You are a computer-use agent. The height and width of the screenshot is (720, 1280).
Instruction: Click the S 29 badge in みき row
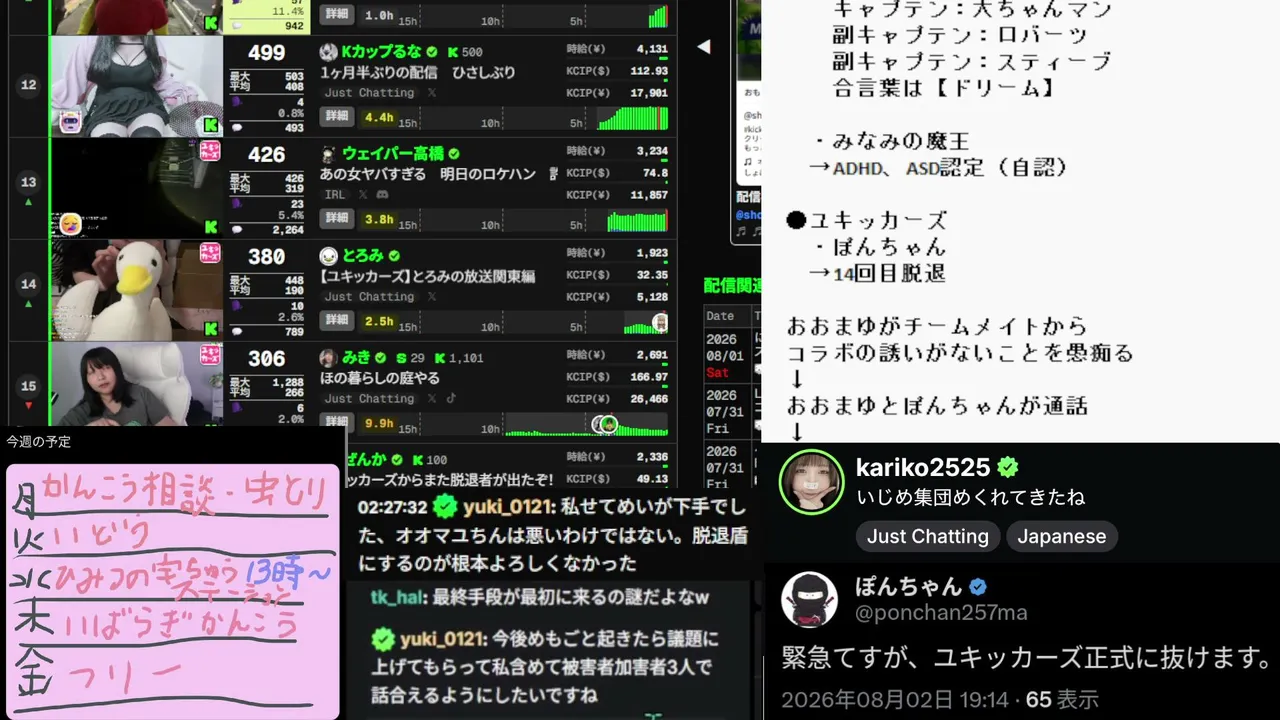click(x=410, y=358)
